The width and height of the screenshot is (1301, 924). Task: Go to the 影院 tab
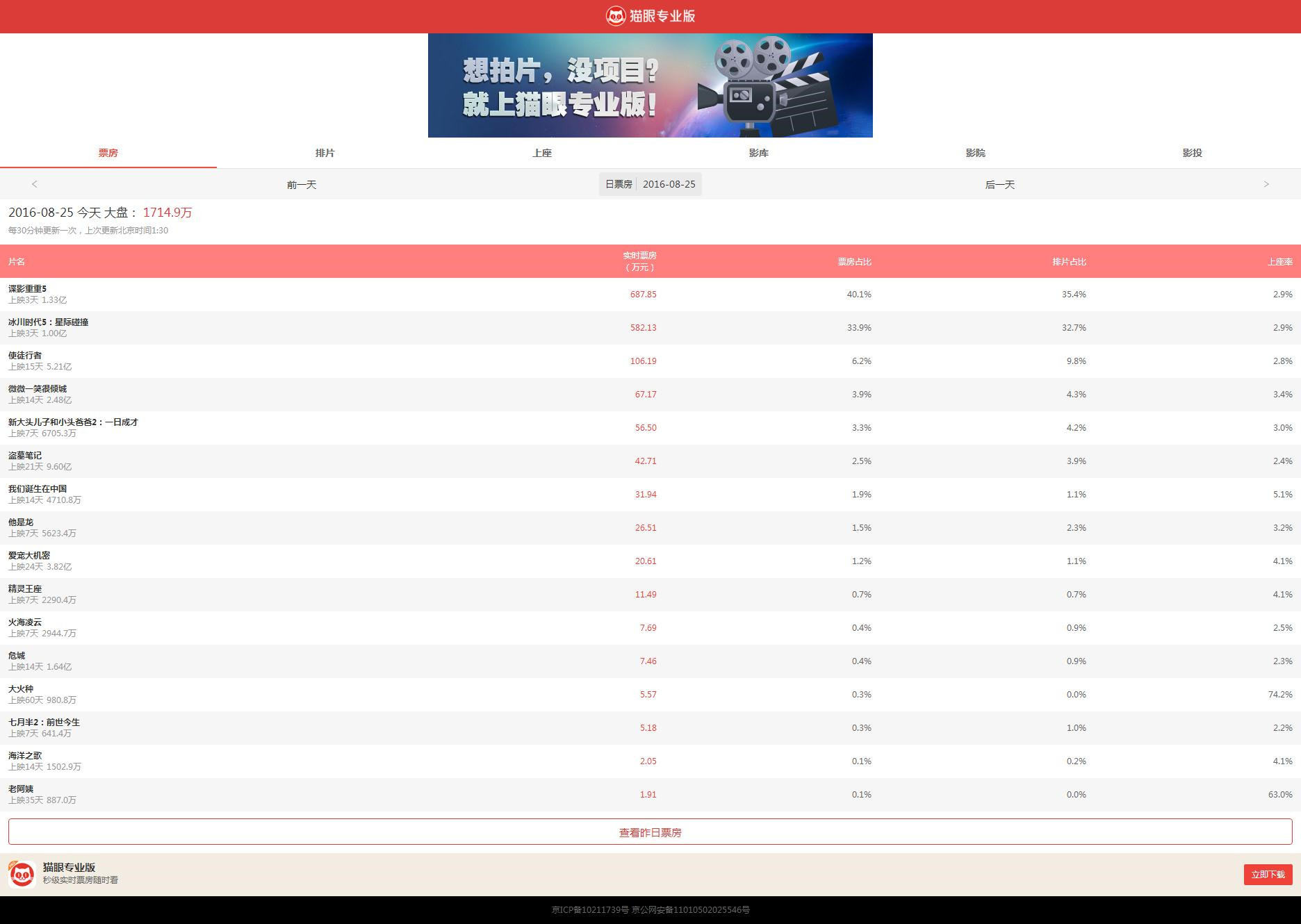pos(976,153)
